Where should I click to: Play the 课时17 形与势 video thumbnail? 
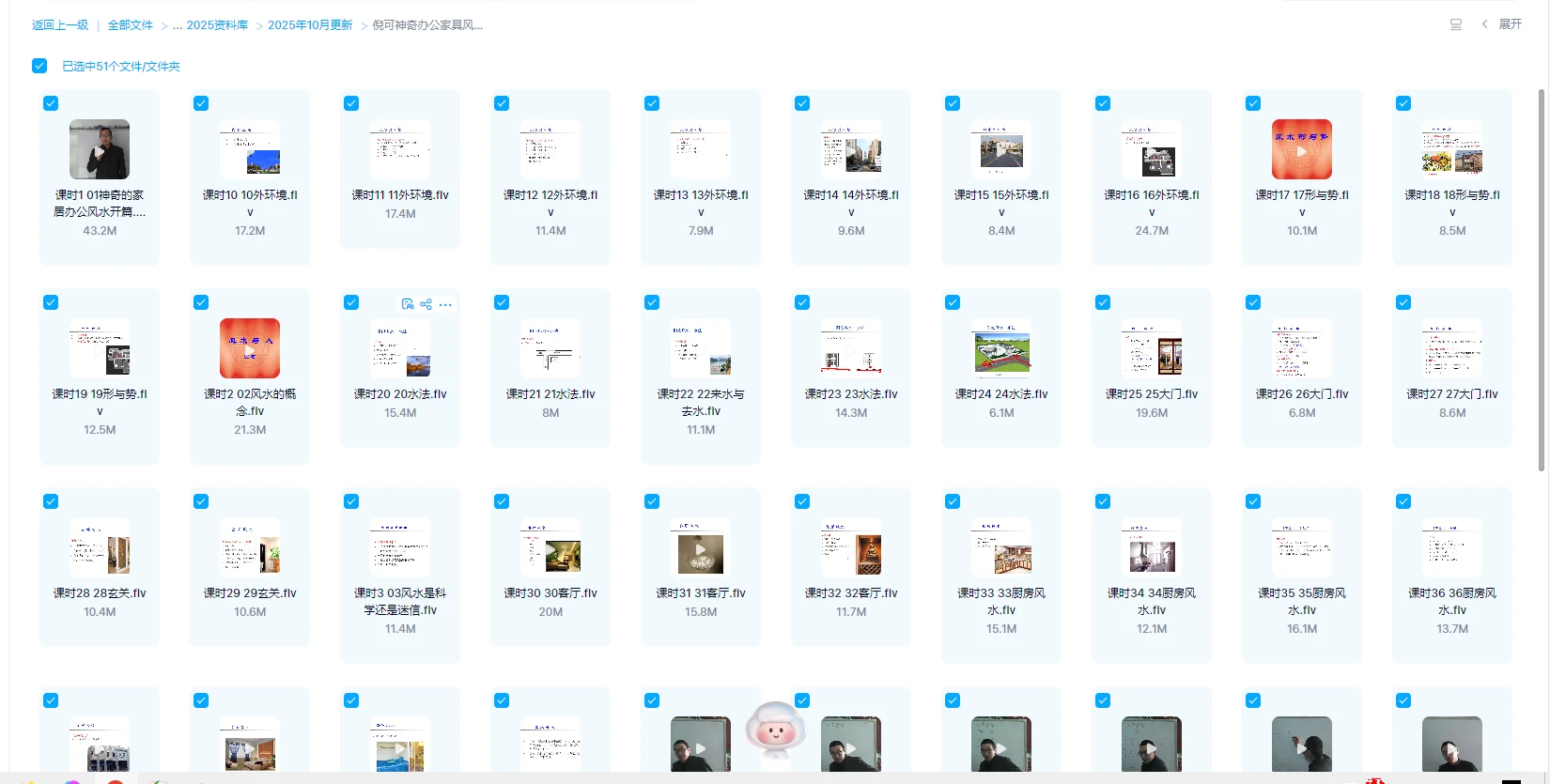point(1301,149)
